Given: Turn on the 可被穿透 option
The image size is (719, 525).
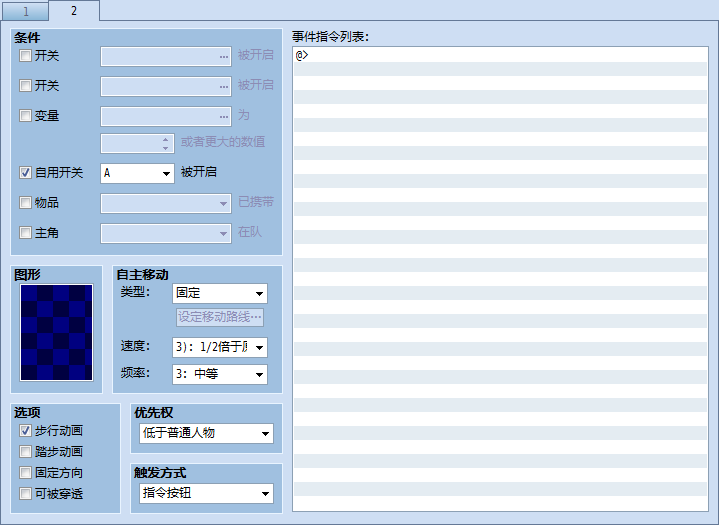Looking at the screenshot, I should coord(25,494).
